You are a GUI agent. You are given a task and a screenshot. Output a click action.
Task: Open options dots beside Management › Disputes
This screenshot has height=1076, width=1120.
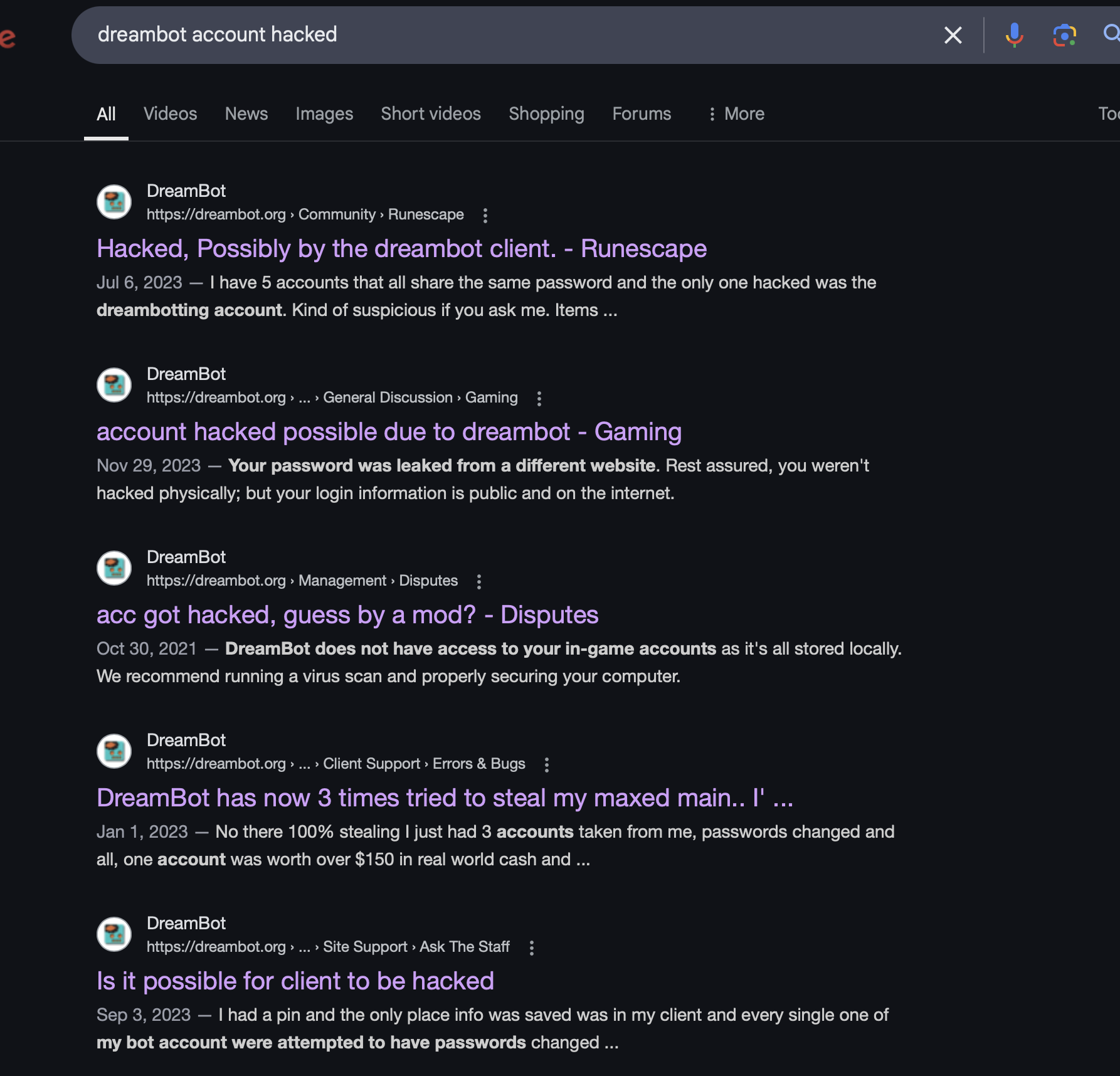pyautogui.click(x=478, y=581)
